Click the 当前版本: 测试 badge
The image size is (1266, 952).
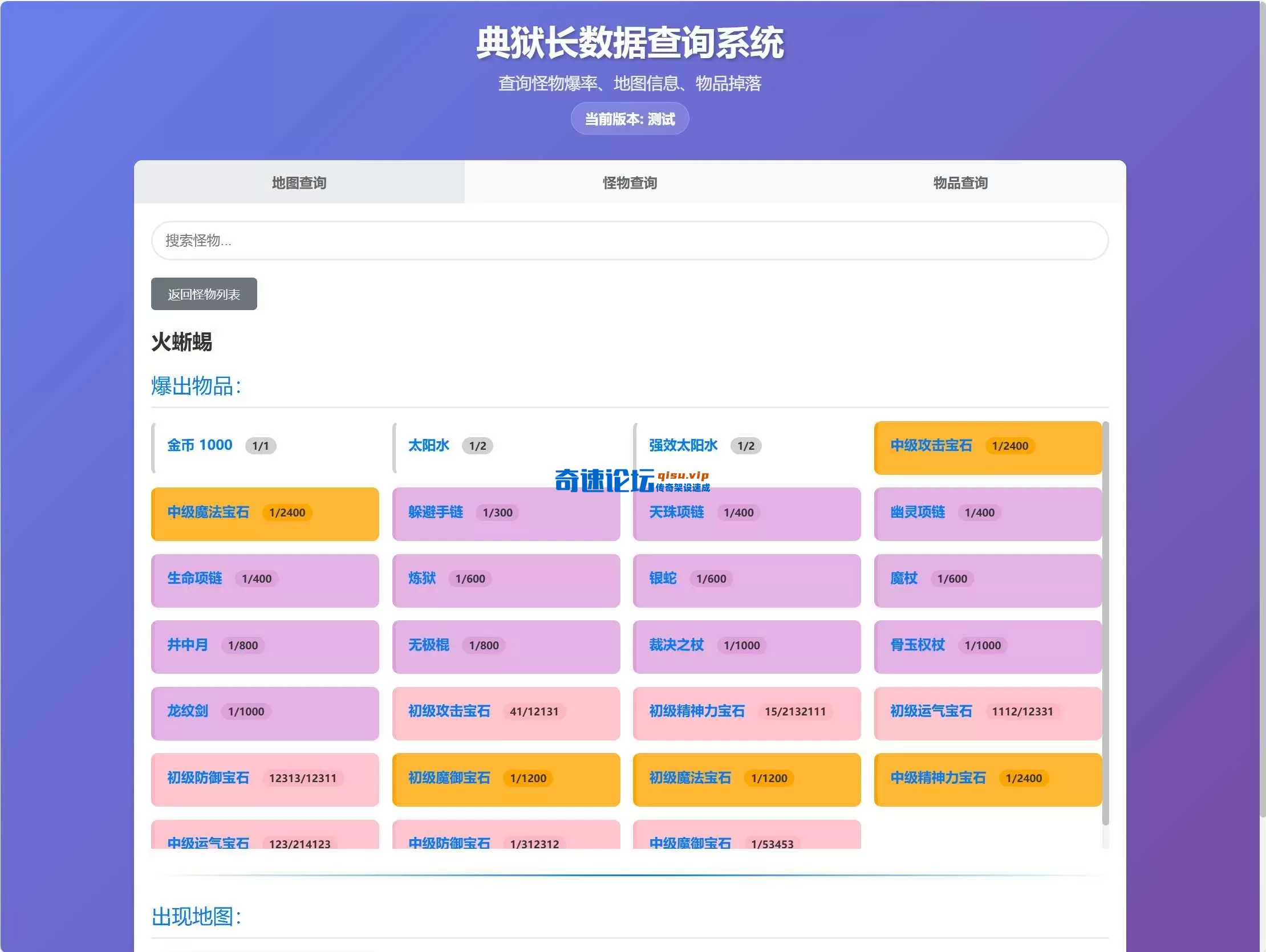coord(630,119)
